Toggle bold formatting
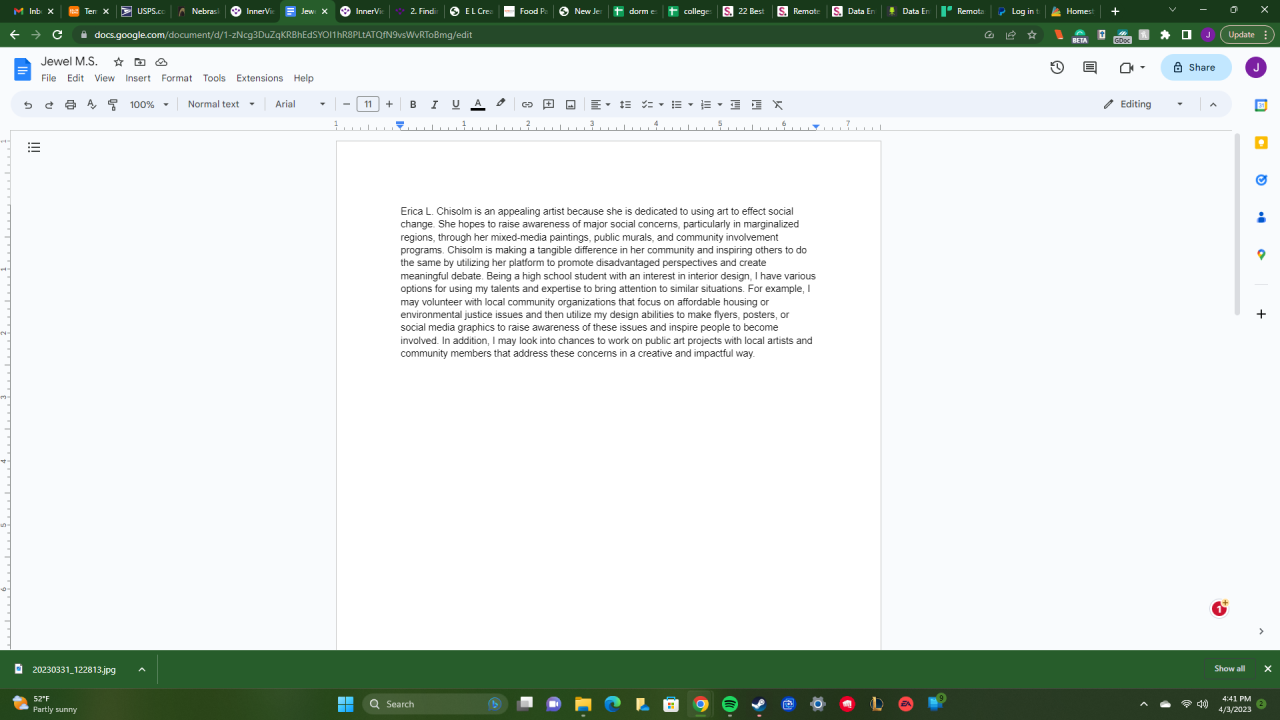The height and width of the screenshot is (720, 1280). tap(413, 104)
